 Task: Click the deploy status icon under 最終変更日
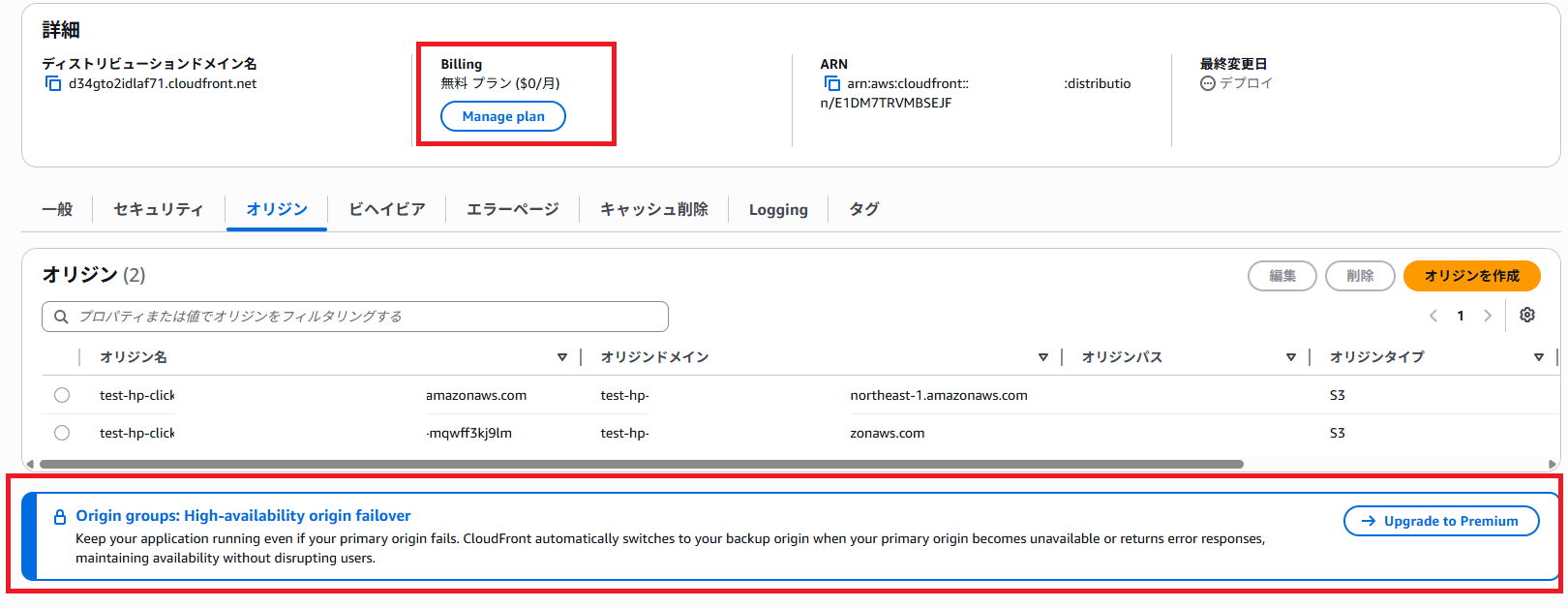1207,83
